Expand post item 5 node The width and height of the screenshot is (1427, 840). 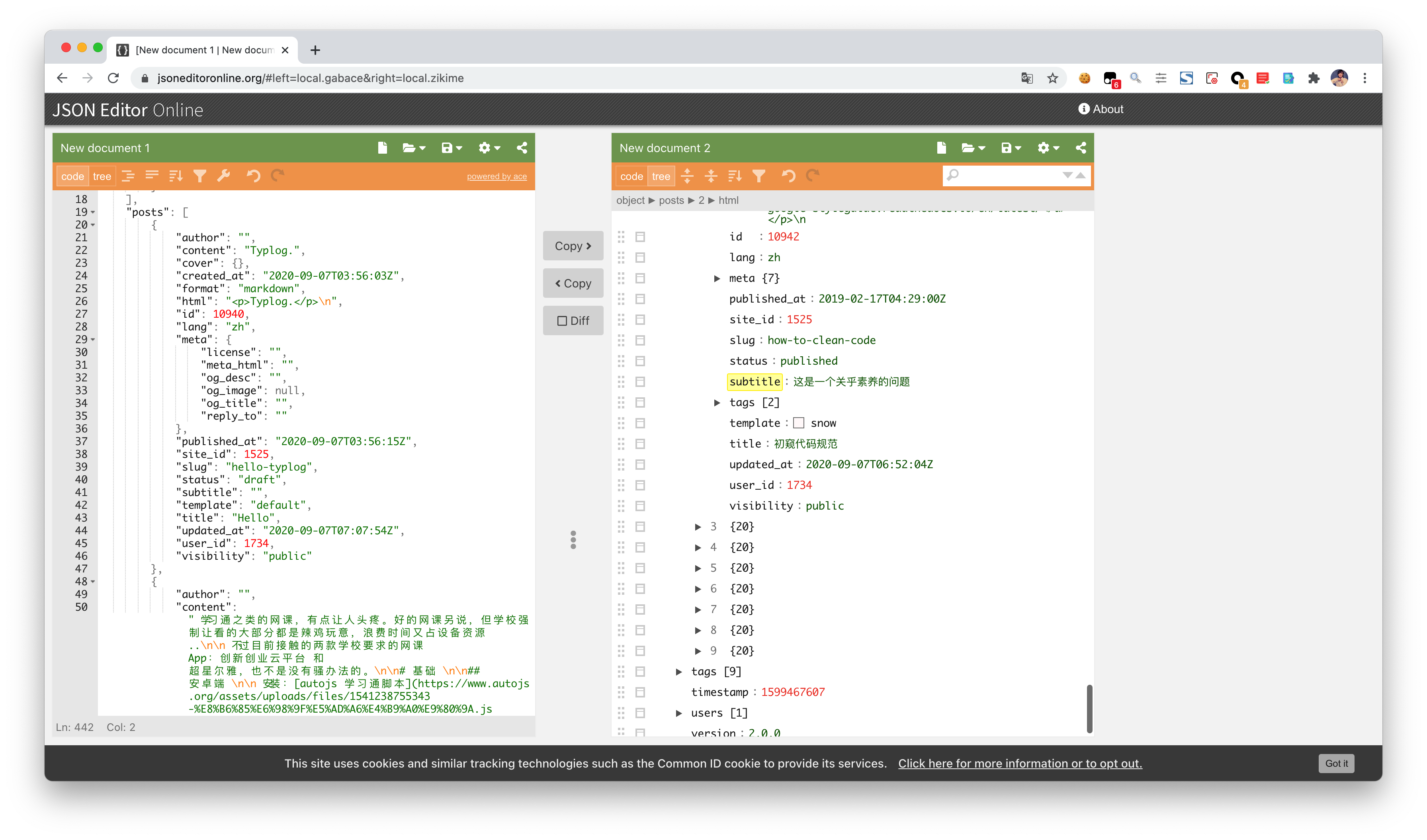(698, 568)
